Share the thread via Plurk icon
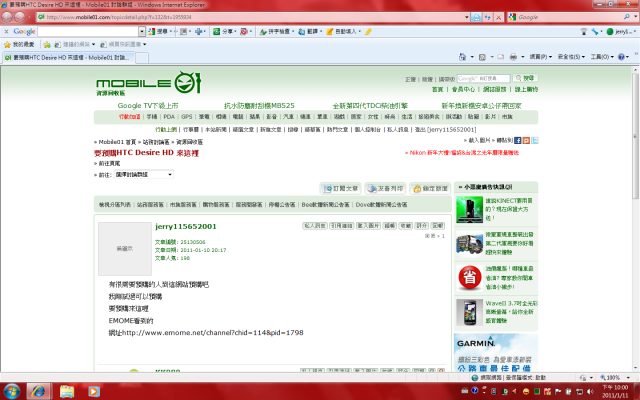 pos(526,140)
